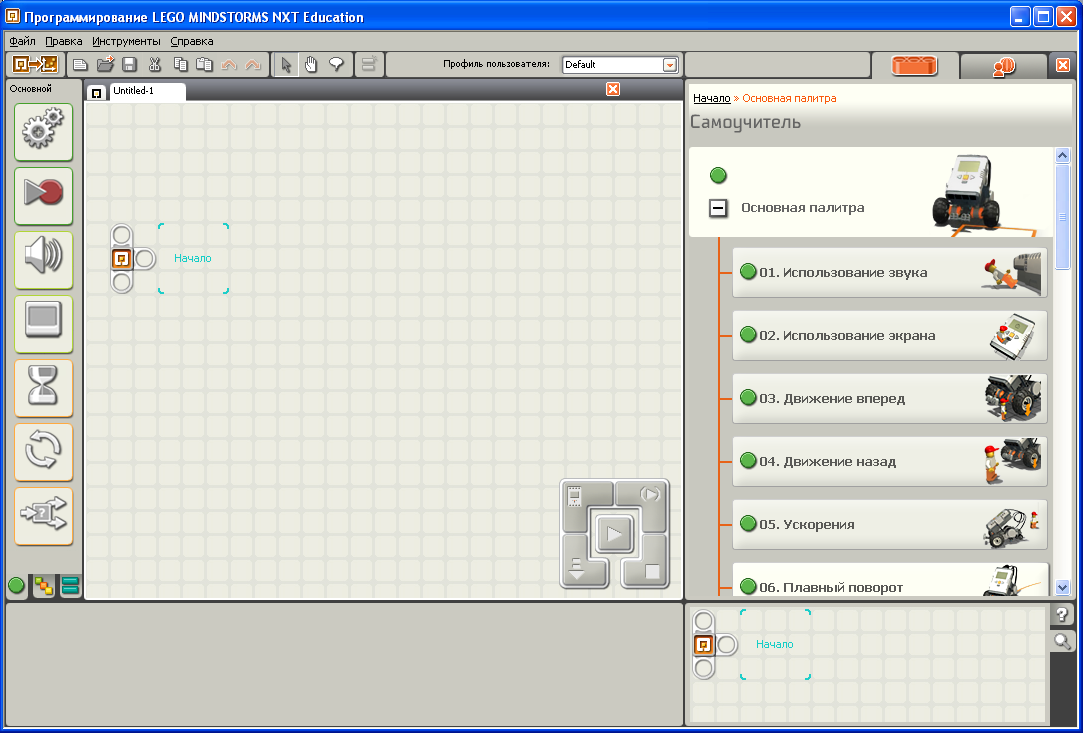1083x733 pixels.
Task: Click the Redo arrow icon
Action: click(253, 65)
